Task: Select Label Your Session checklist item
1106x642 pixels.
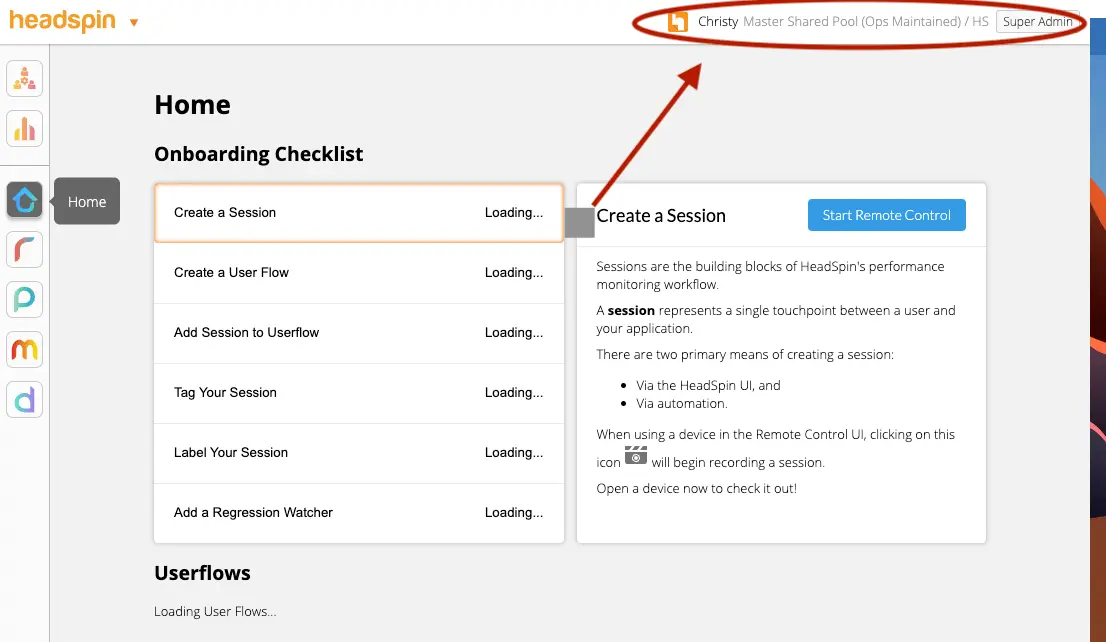Action: pyautogui.click(x=359, y=453)
